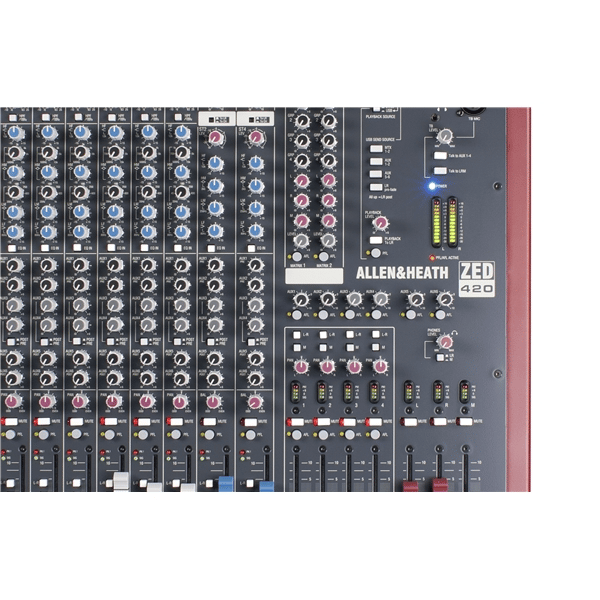Turn the ST2 channel gain knob
Screen dimensions: 600x600
click(x=215, y=137)
